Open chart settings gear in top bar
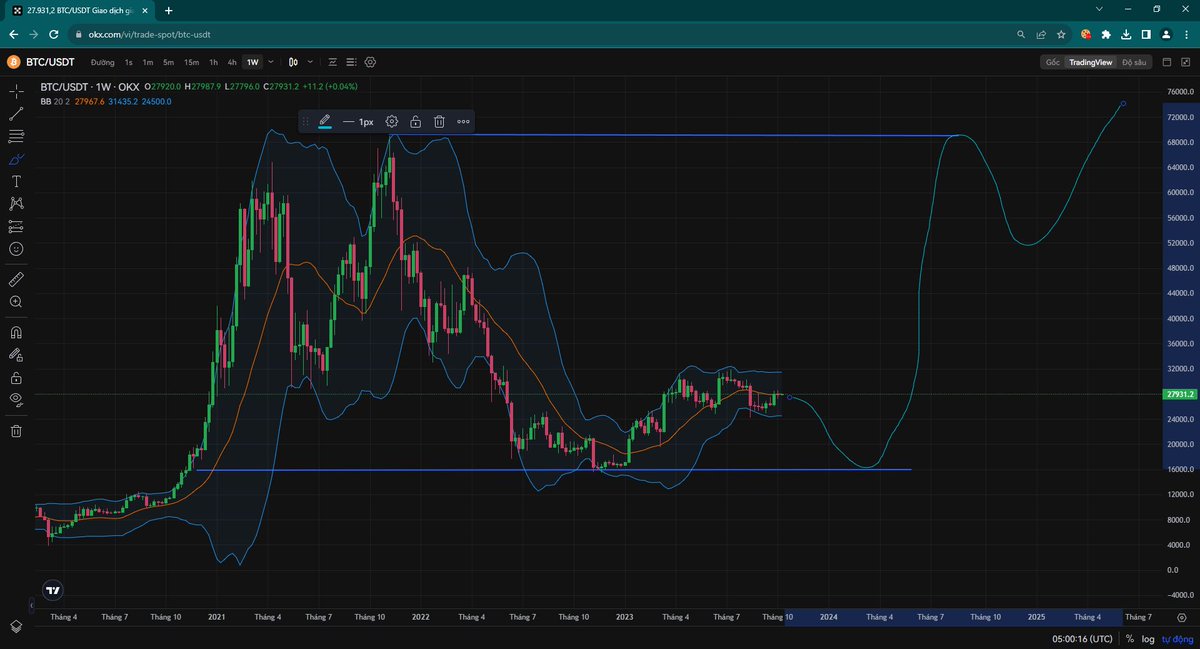Viewport: 1200px width, 649px height. pos(370,62)
